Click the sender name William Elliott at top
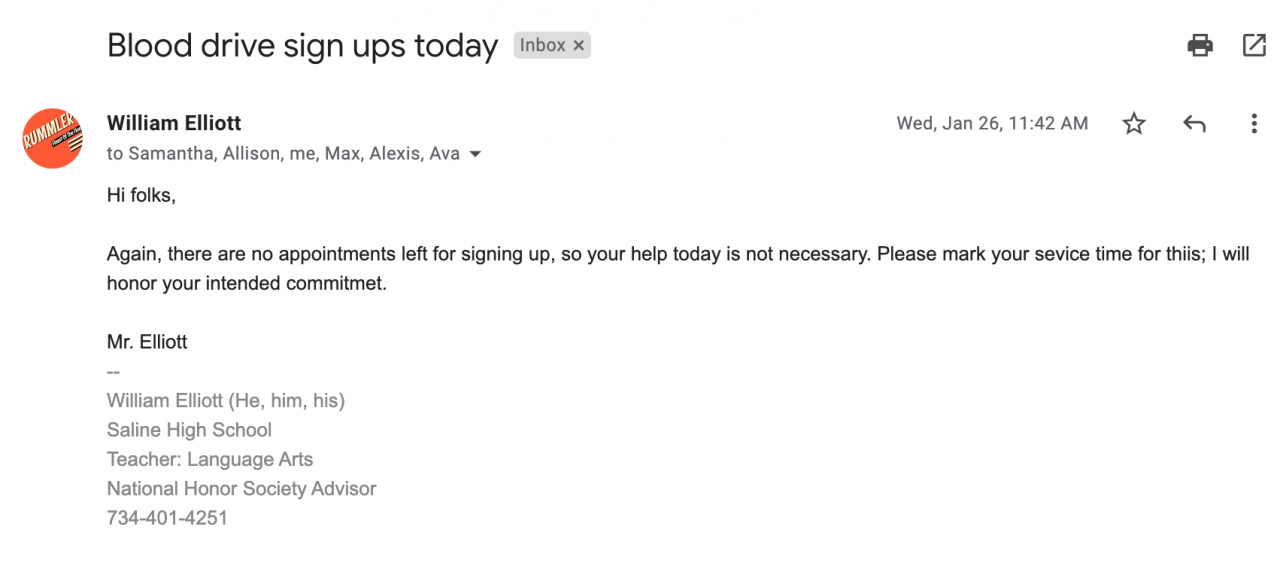Viewport: 1280px width, 572px height. [174, 123]
